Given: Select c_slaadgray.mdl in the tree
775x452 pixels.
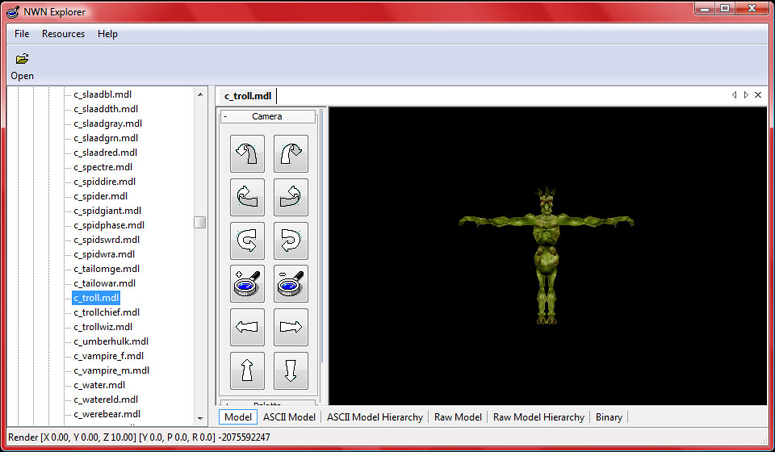Looking at the screenshot, I should [108, 124].
